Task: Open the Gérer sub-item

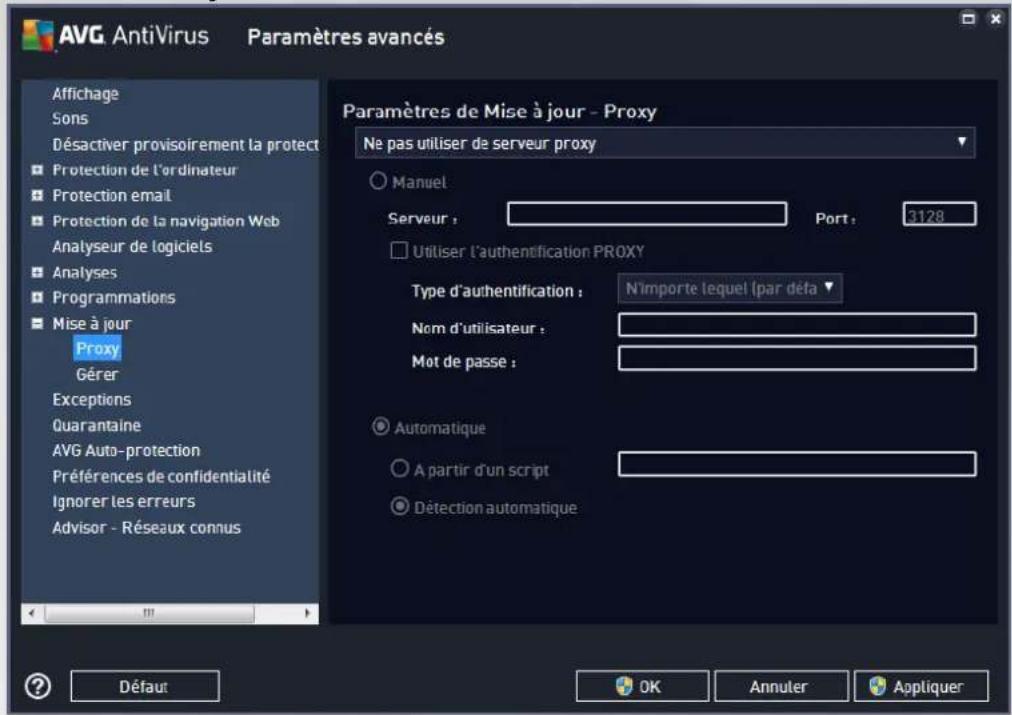Action: 97,374
